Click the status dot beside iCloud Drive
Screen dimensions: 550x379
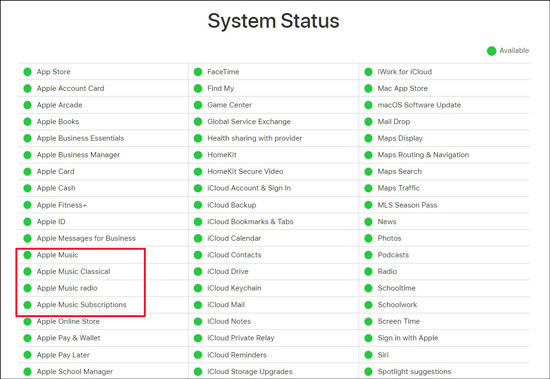(198, 272)
